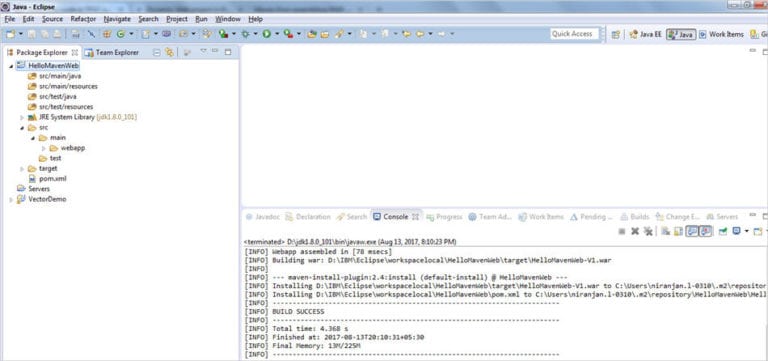Open the Run button dropdown arrow
Screen dimensions: 768x361
[277, 34]
